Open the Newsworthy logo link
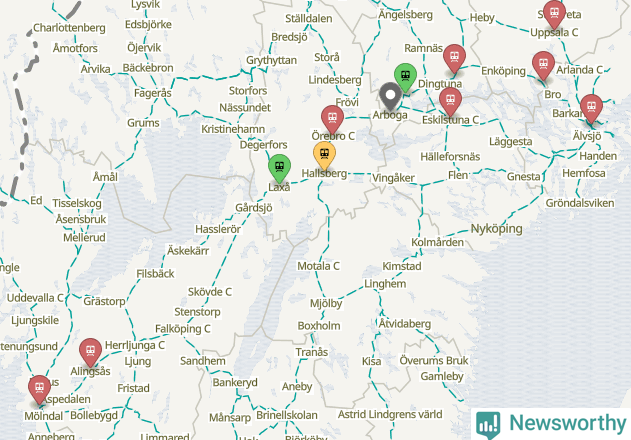The height and width of the screenshot is (440, 631). coord(551,424)
